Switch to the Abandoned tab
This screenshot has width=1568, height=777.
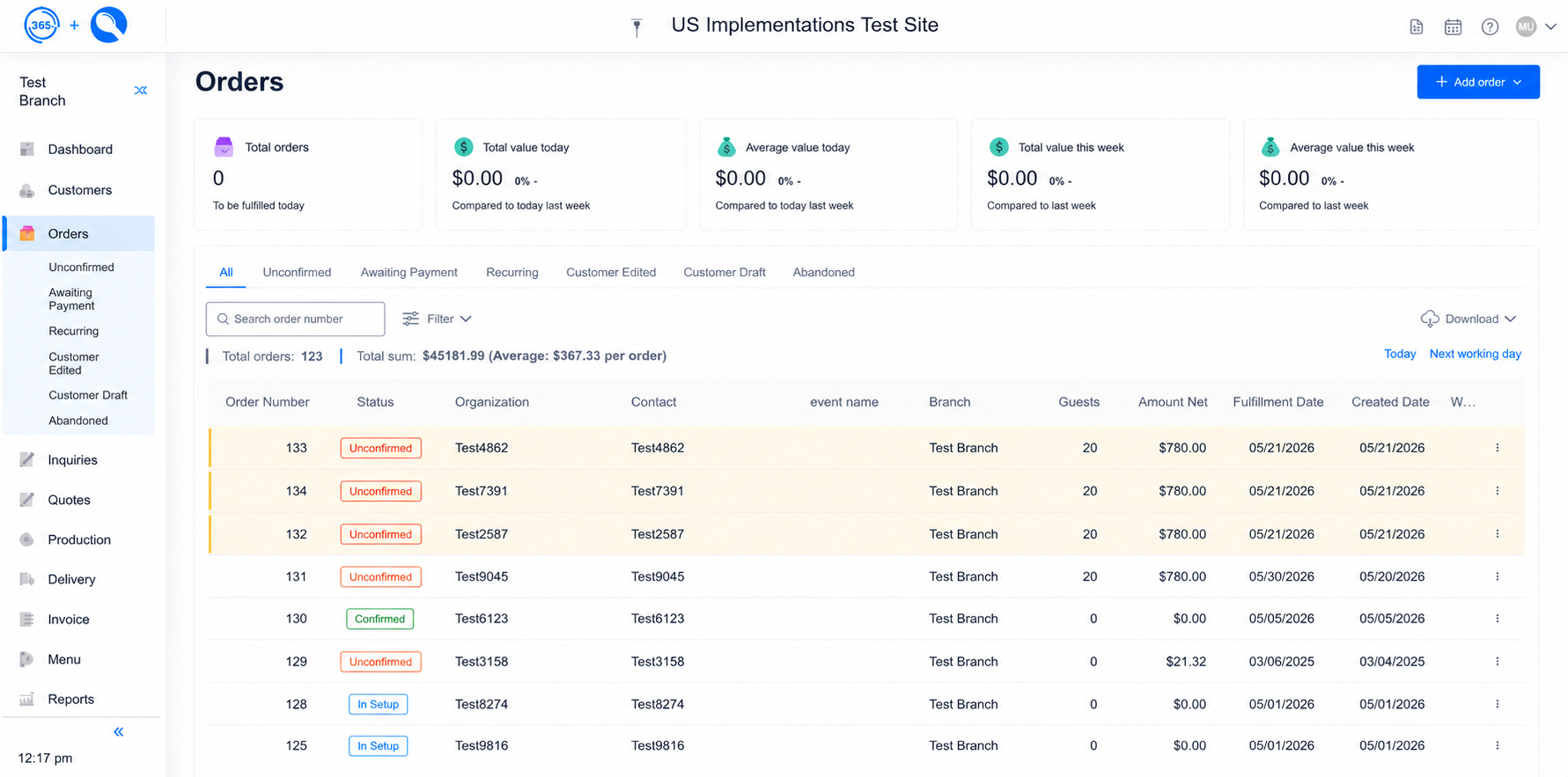[823, 272]
